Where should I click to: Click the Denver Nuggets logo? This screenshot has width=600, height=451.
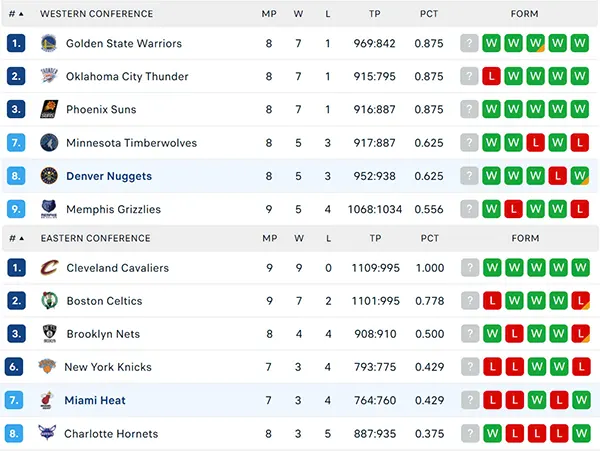[49, 176]
